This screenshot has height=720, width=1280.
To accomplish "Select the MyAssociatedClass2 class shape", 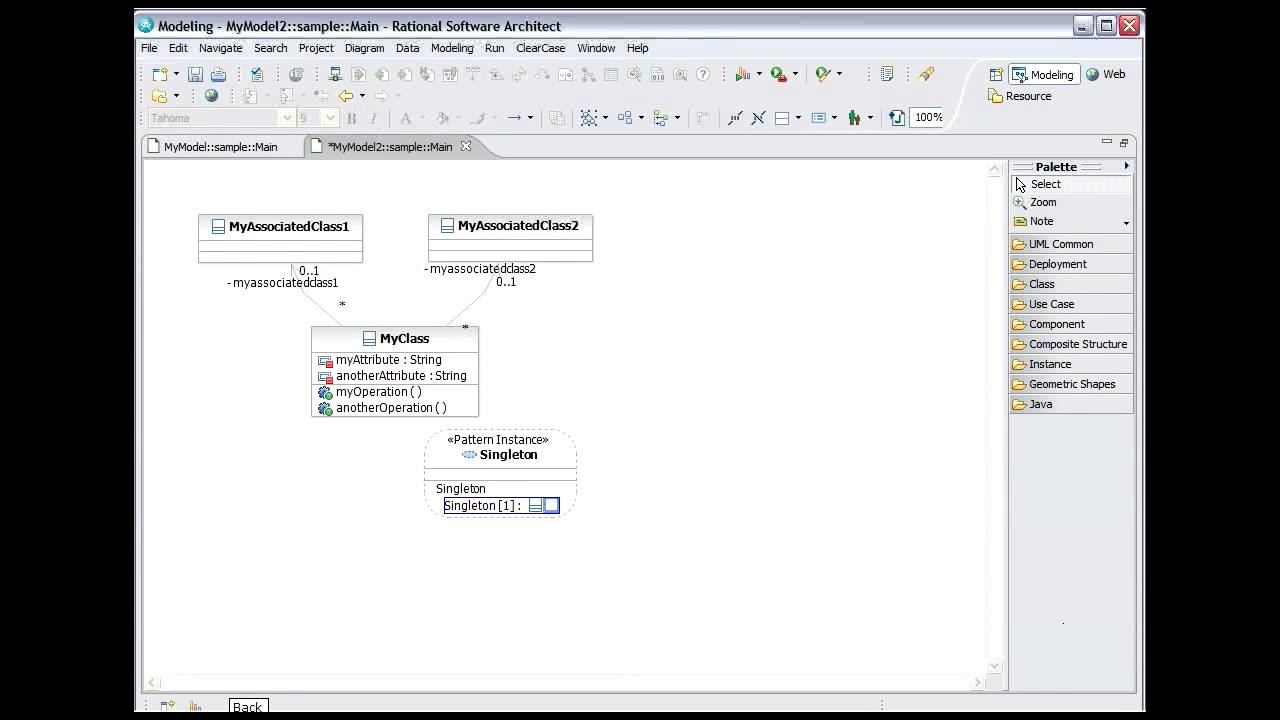I will point(510,238).
